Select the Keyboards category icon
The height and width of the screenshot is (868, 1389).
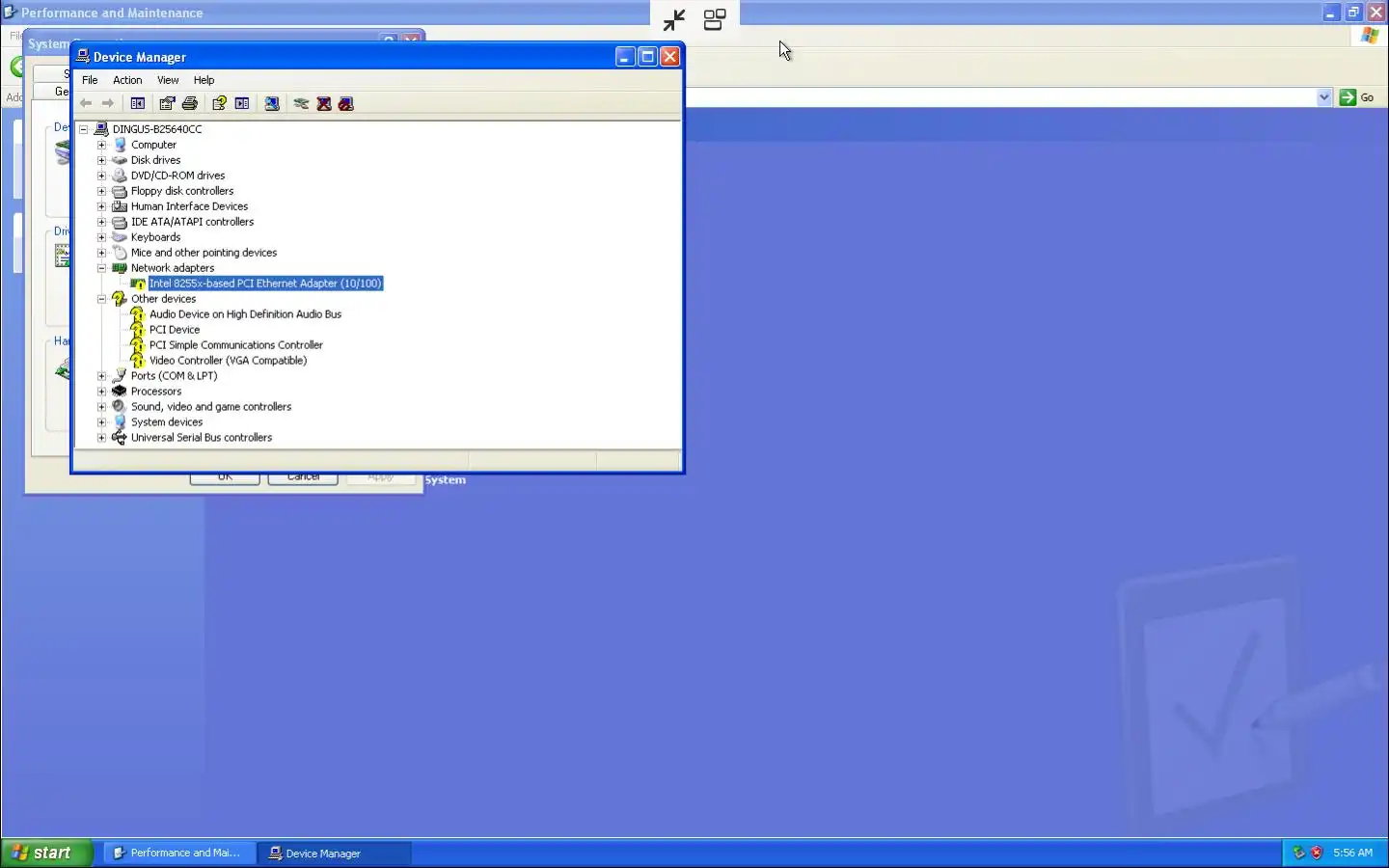click(x=120, y=237)
